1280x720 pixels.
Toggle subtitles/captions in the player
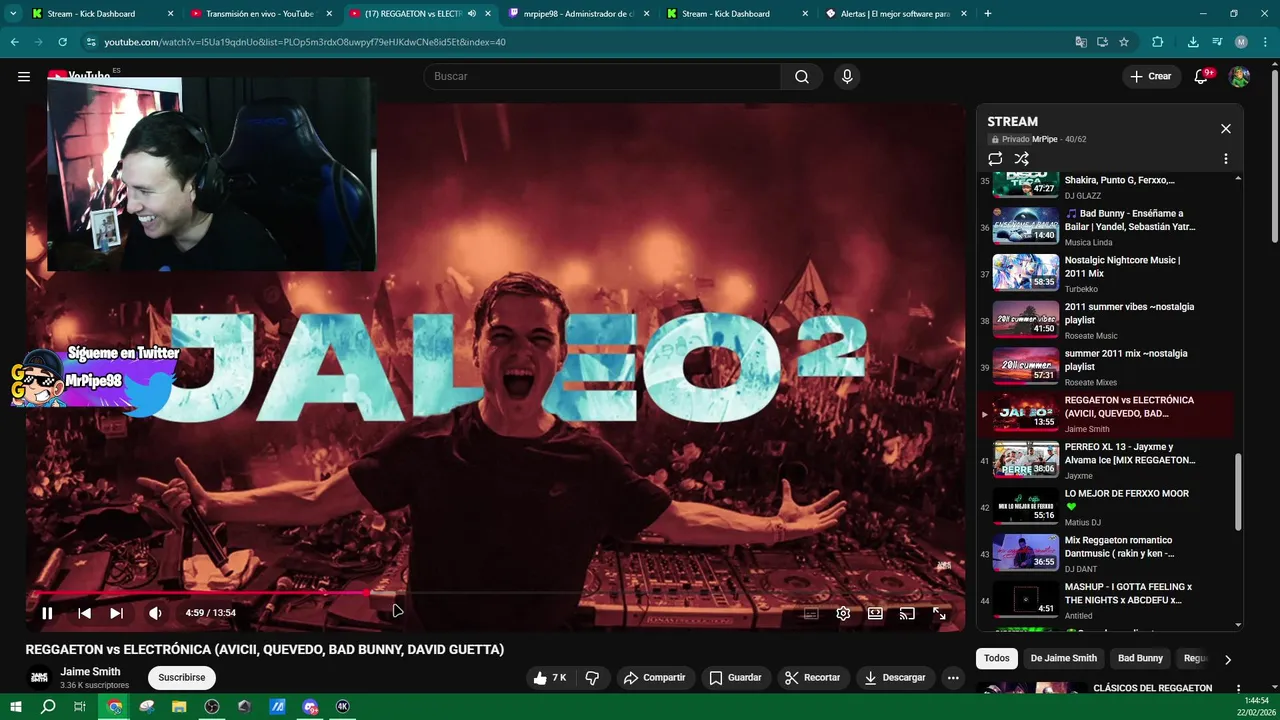[811, 613]
